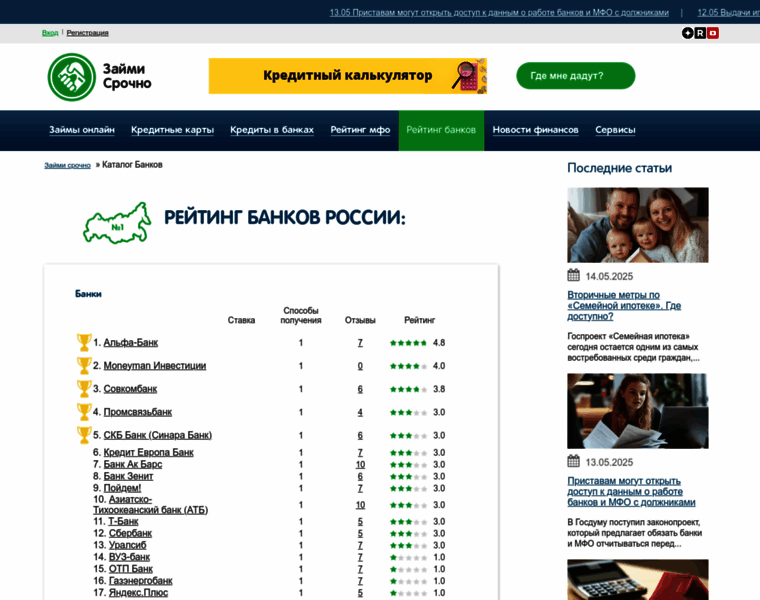Image resolution: width=760 pixels, height=600 pixels.
Task: Click the star rating of ВУЗ-банк
Action: (408, 557)
